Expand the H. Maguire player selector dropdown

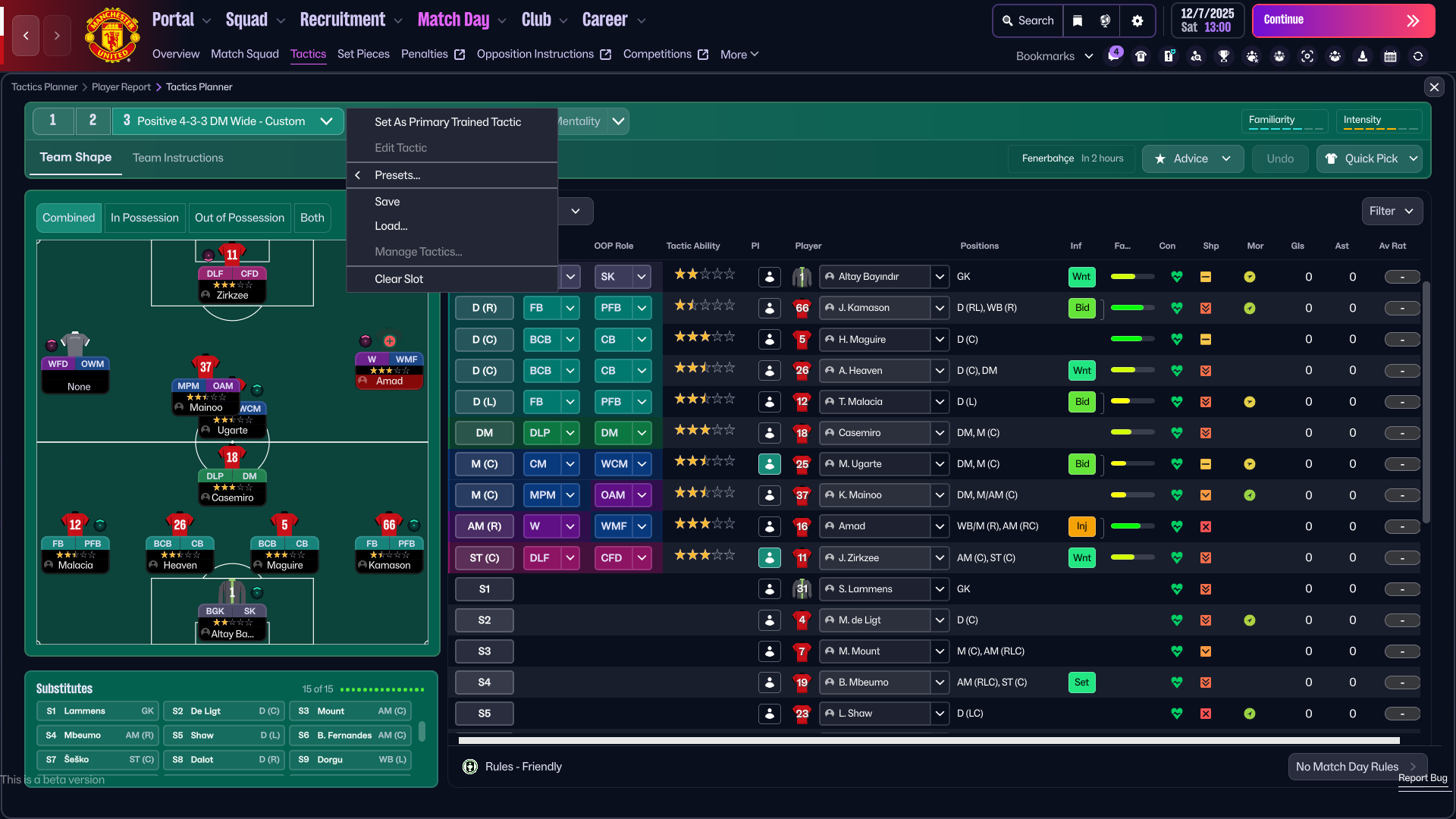[940, 340]
